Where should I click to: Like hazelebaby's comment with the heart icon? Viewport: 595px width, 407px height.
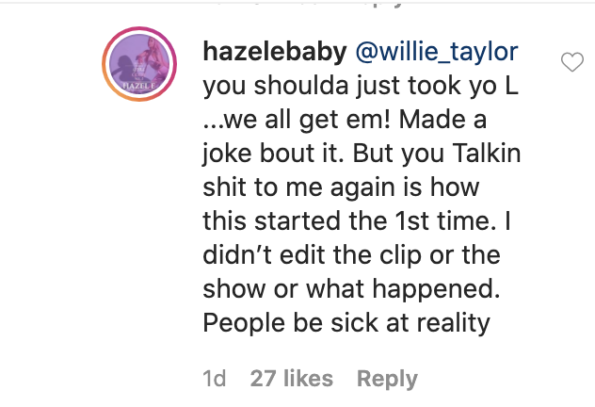(572, 62)
